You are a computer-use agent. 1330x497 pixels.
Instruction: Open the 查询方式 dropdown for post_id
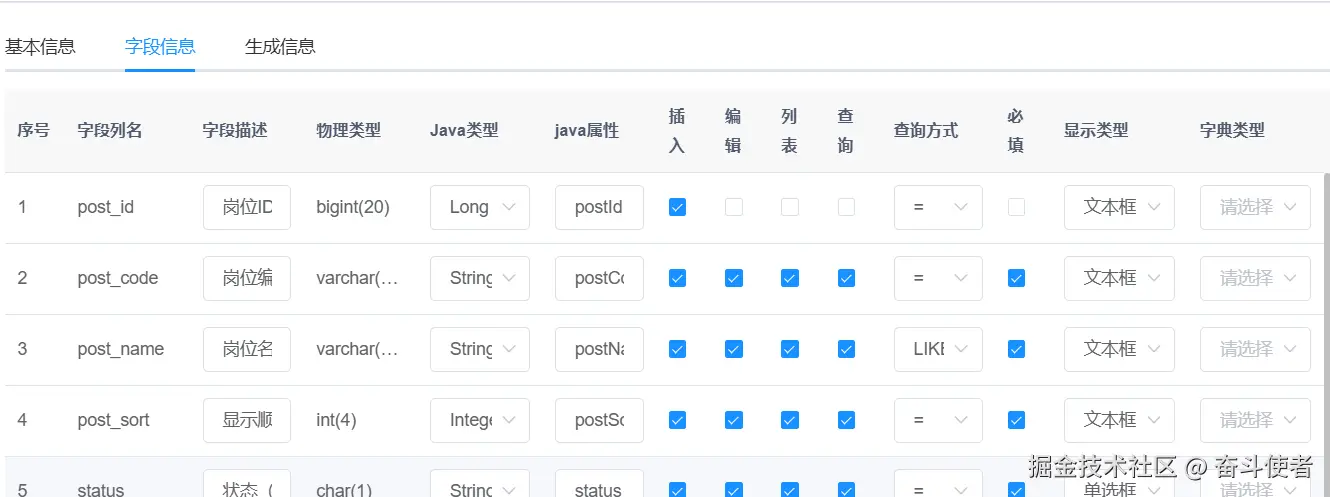(x=938, y=207)
